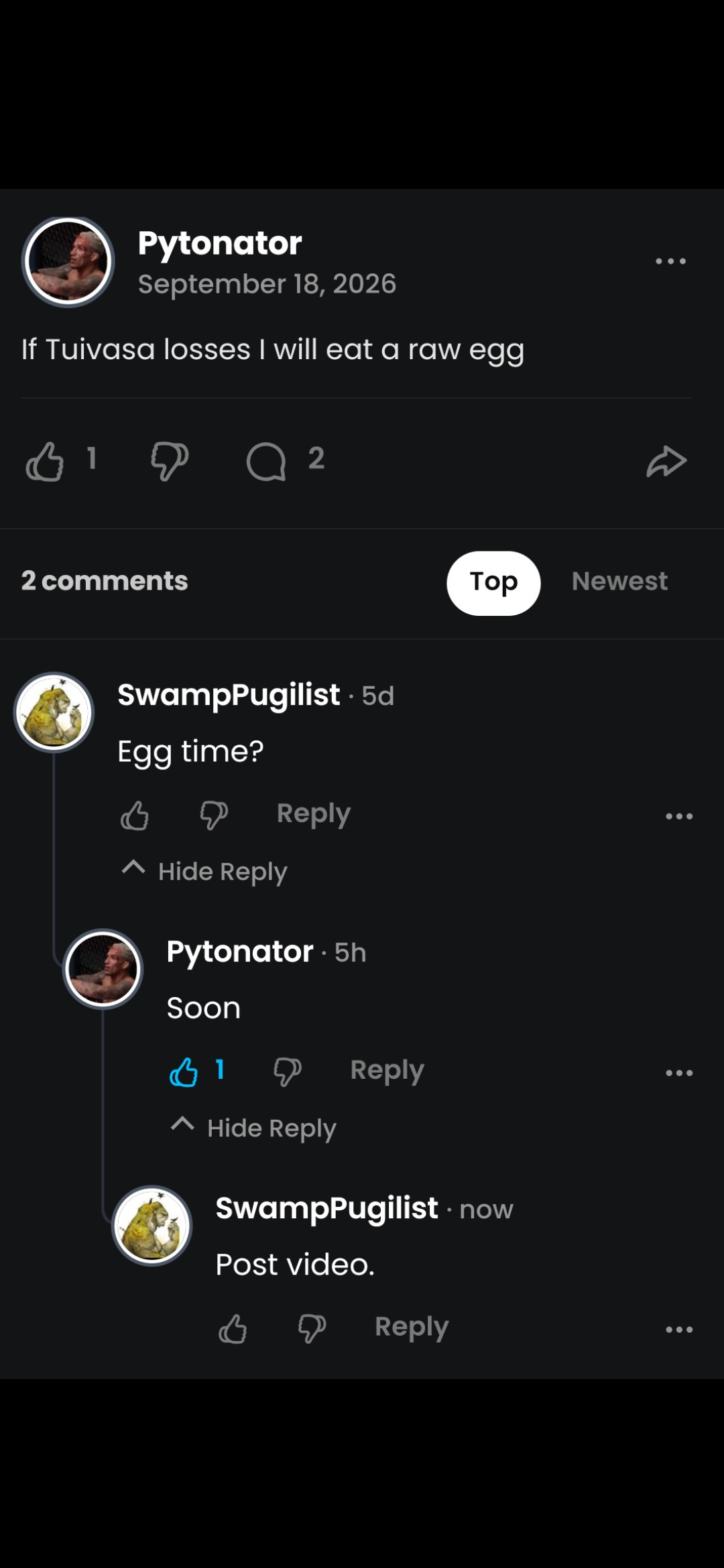Dislike the 'Post video.' comment
Viewport: 724px width, 1568px height.
point(312,1329)
